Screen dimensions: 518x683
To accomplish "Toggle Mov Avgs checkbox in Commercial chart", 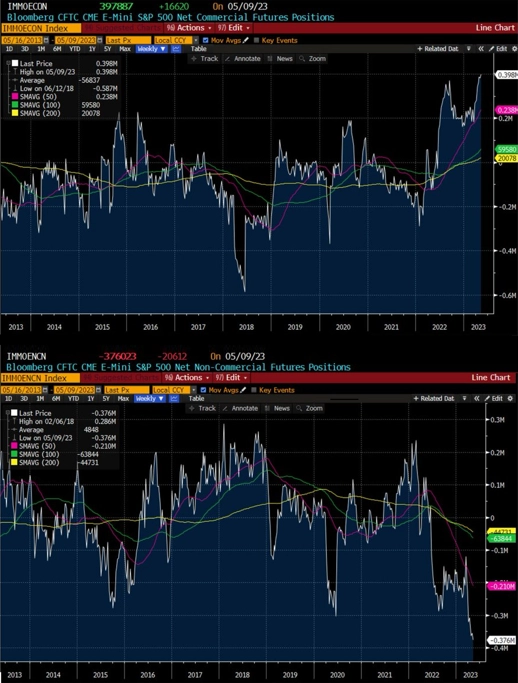I will [x=206, y=41].
